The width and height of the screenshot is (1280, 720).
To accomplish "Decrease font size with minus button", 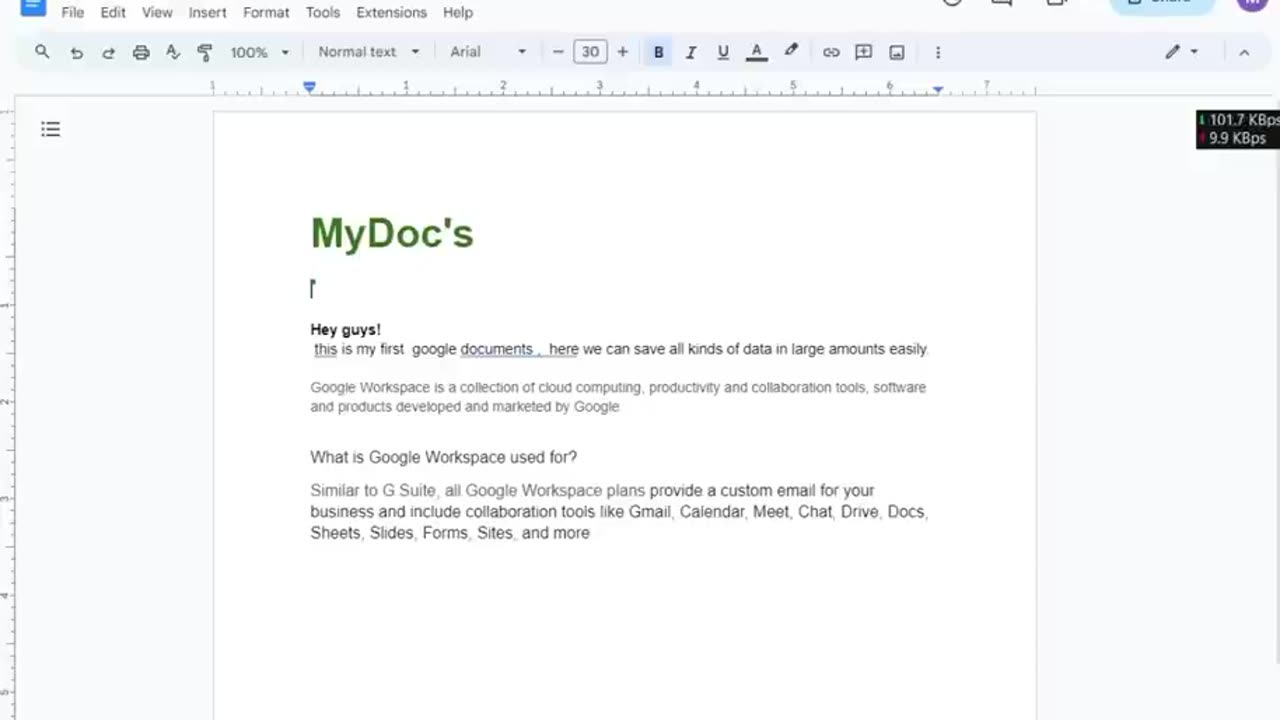I will (x=558, y=52).
